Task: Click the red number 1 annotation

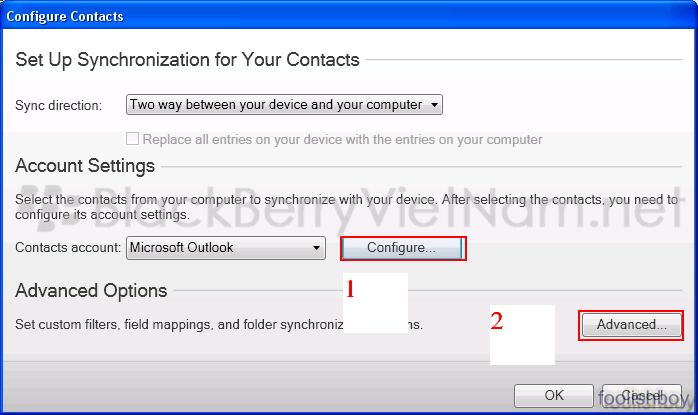Action: (350, 289)
